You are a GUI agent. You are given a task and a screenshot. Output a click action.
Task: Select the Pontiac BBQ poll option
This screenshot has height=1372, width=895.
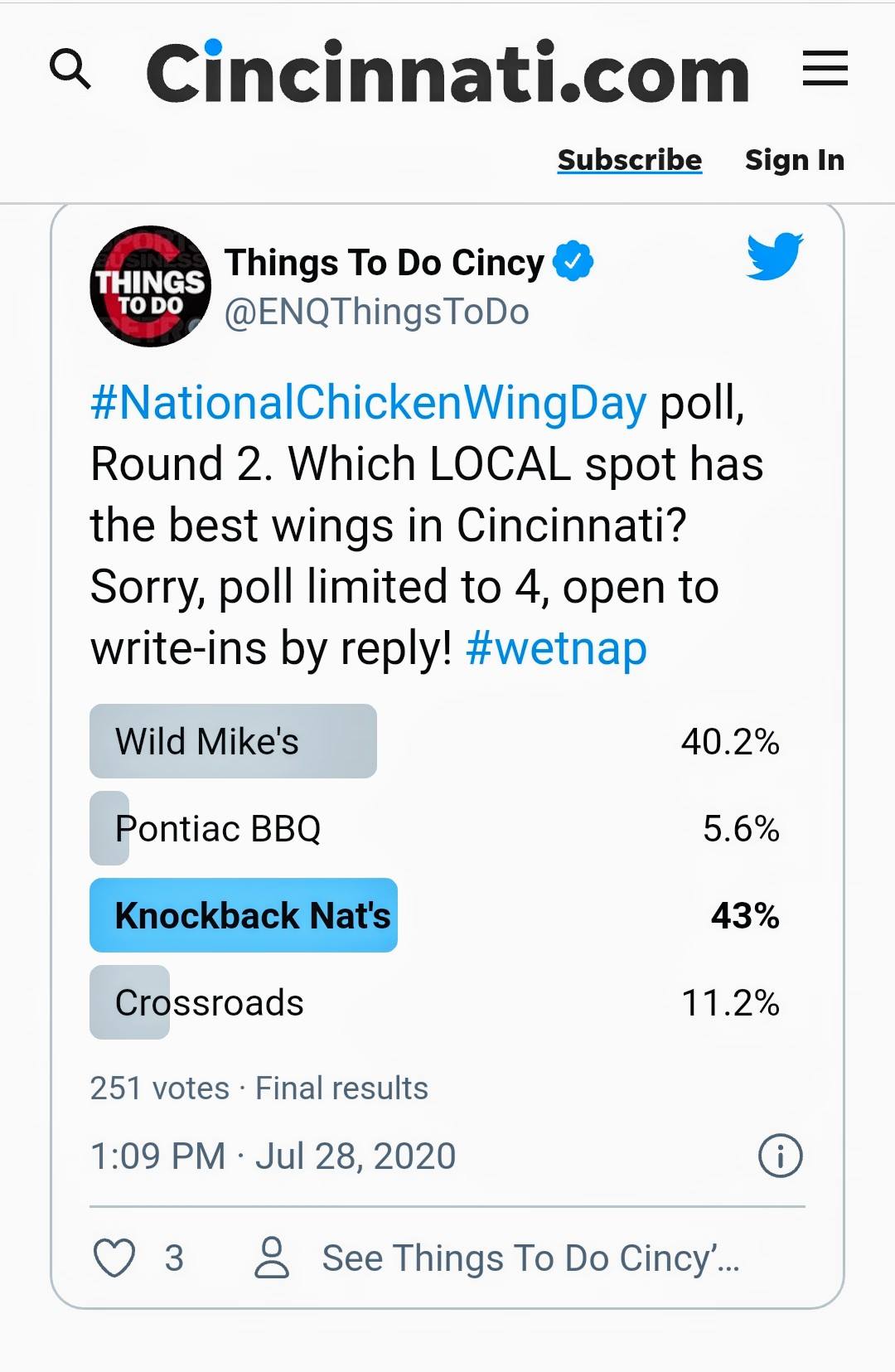click(x=435, y=828)
